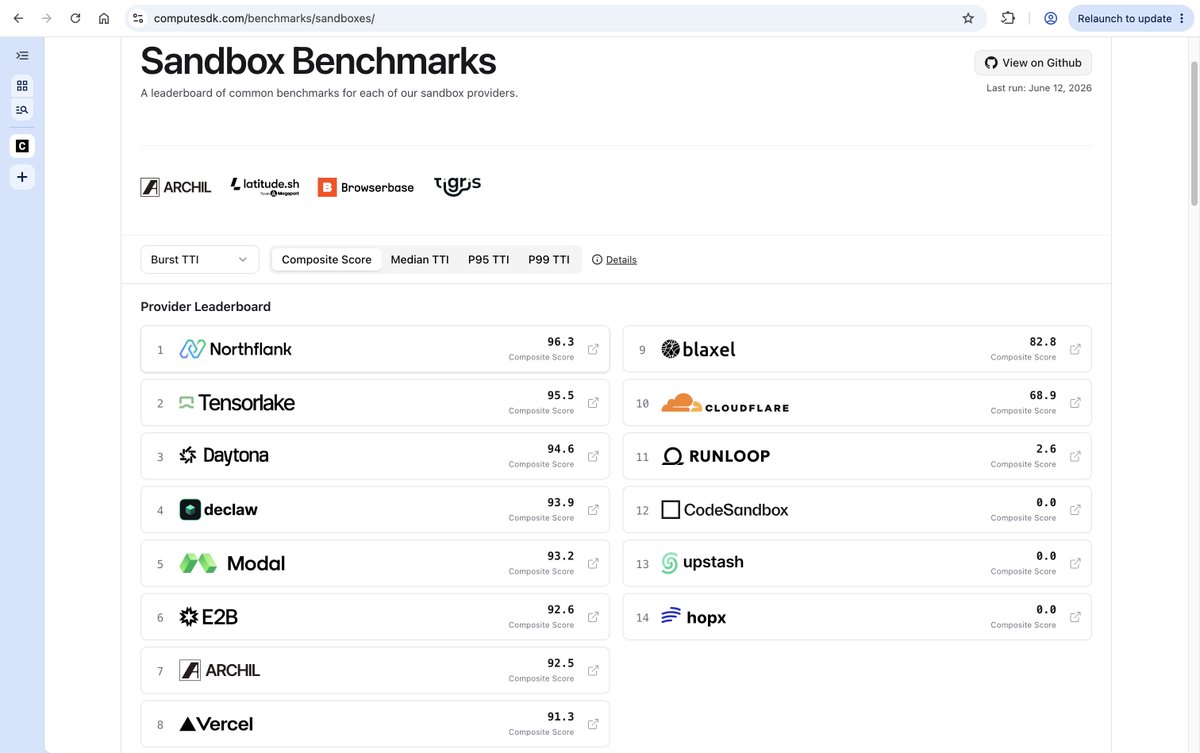Click the 68.9 composite score value
This screenshot has height=753, width=1200.
(x=1043, y=396)
